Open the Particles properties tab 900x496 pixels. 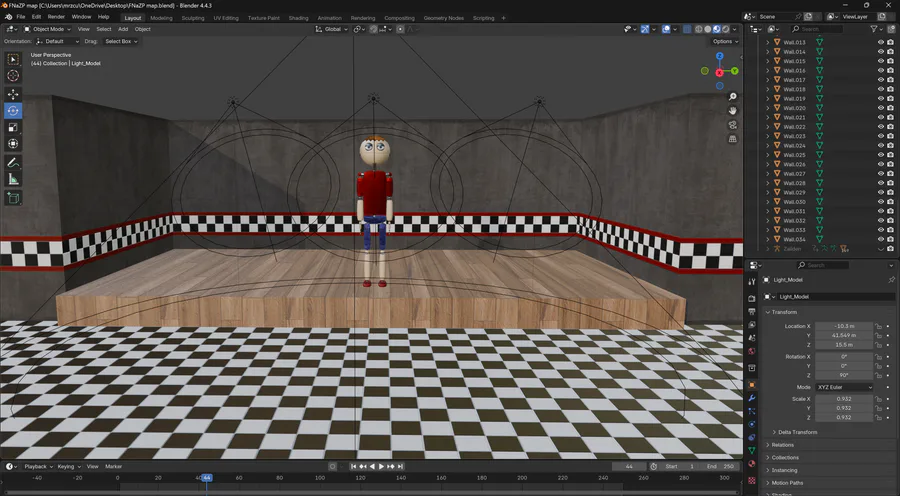pos(752,411)
